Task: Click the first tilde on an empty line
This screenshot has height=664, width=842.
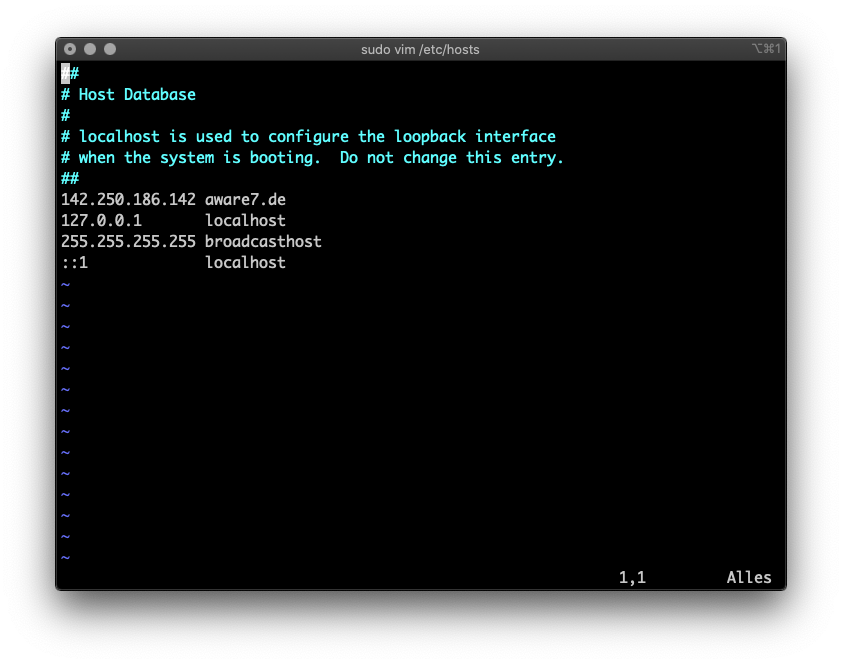Action: (66, 283)
